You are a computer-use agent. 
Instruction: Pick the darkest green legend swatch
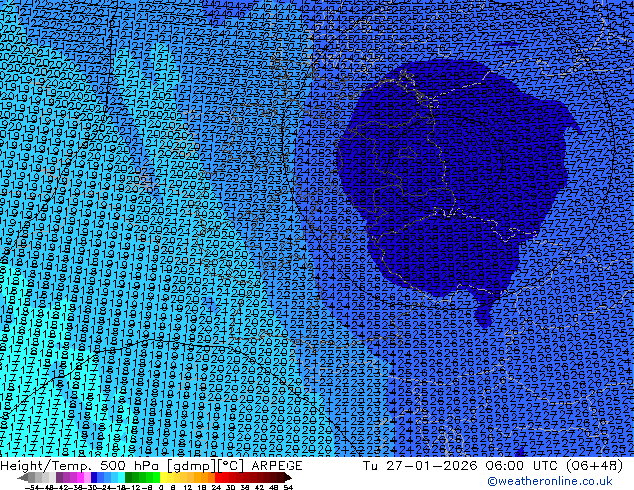(x=129, y=478)
